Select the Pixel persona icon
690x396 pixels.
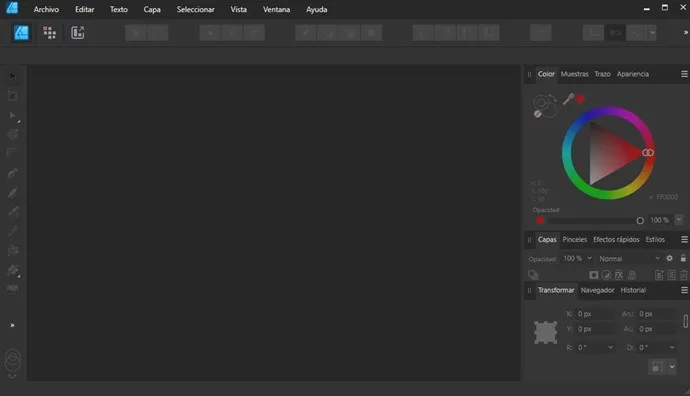[49, 33]
